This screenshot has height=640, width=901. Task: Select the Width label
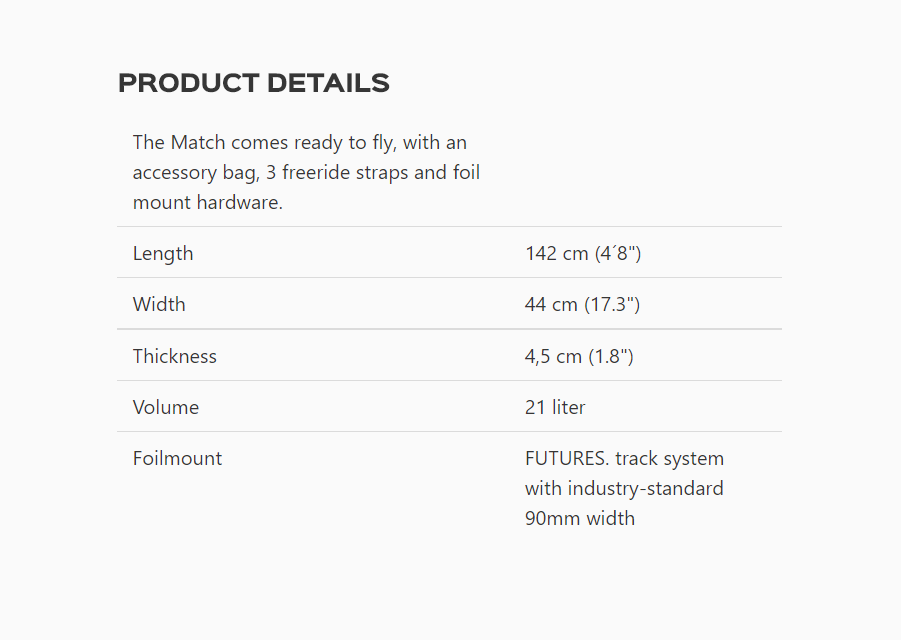click(159, 304)
